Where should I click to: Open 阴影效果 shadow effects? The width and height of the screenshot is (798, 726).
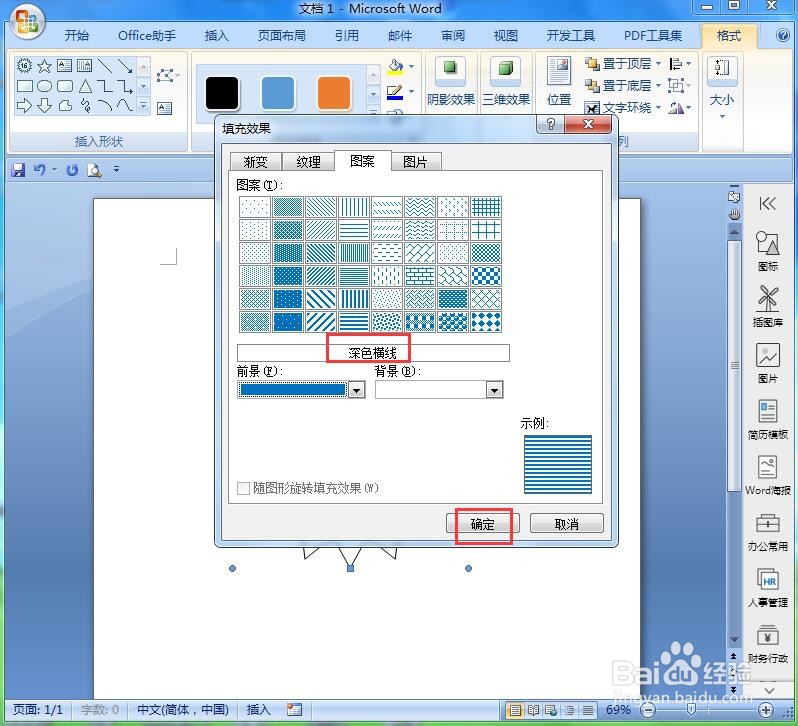[x=451, y=81]
